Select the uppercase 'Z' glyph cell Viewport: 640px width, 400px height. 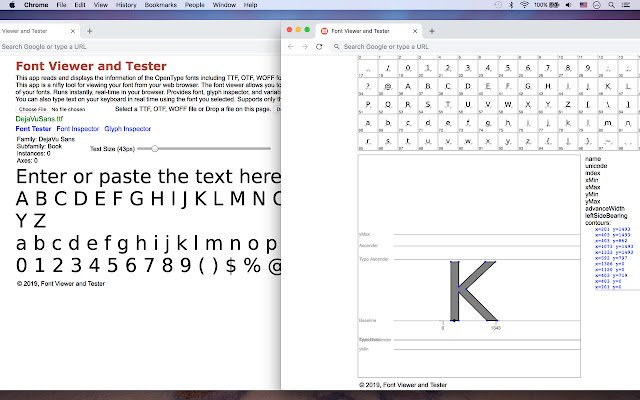tap(568, 105)
